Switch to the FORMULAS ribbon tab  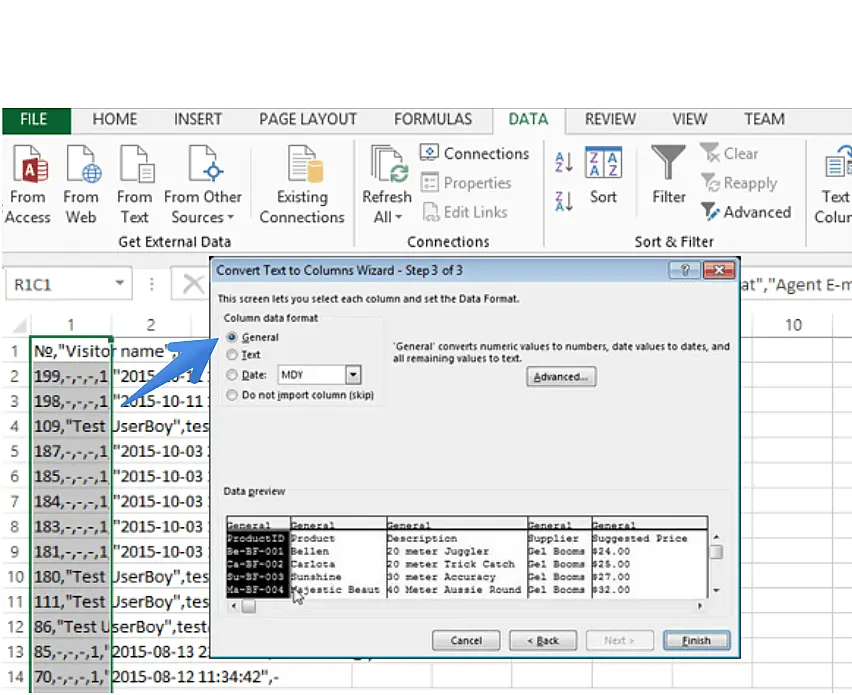coord(432,119)
